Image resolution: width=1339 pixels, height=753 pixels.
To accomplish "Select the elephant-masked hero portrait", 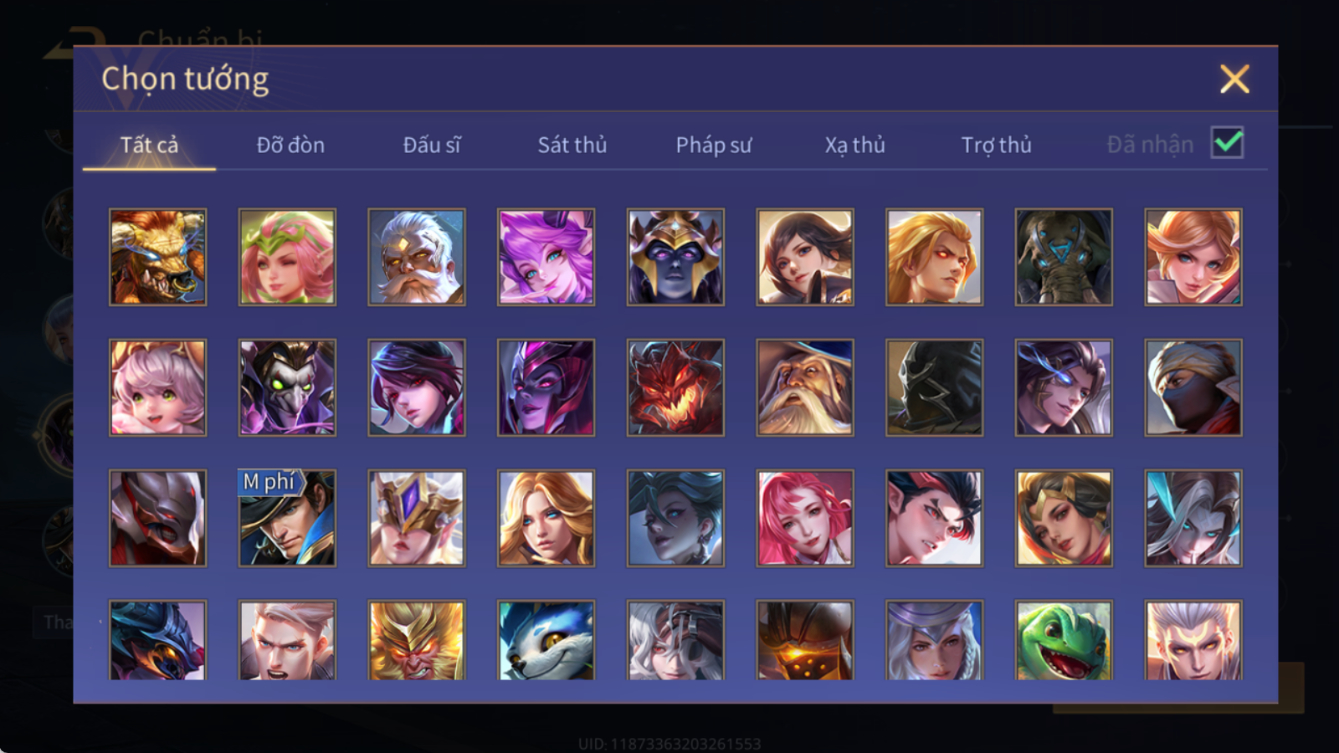I will [1064, 257].
